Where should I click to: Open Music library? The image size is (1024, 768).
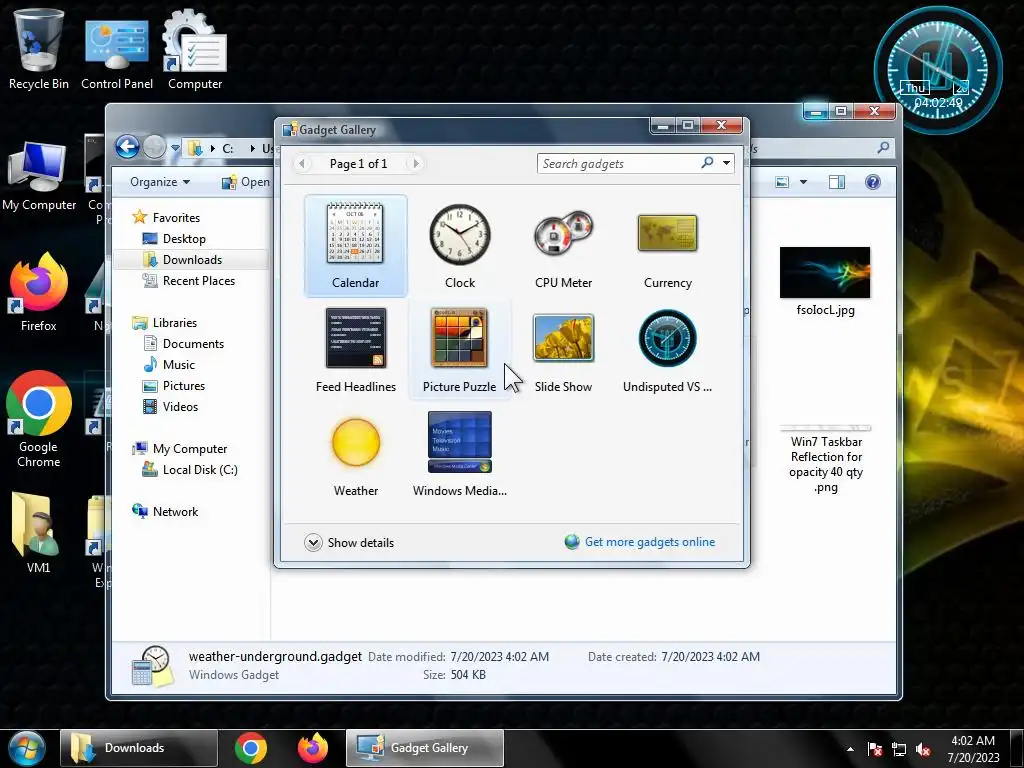[x=169, y=364]
